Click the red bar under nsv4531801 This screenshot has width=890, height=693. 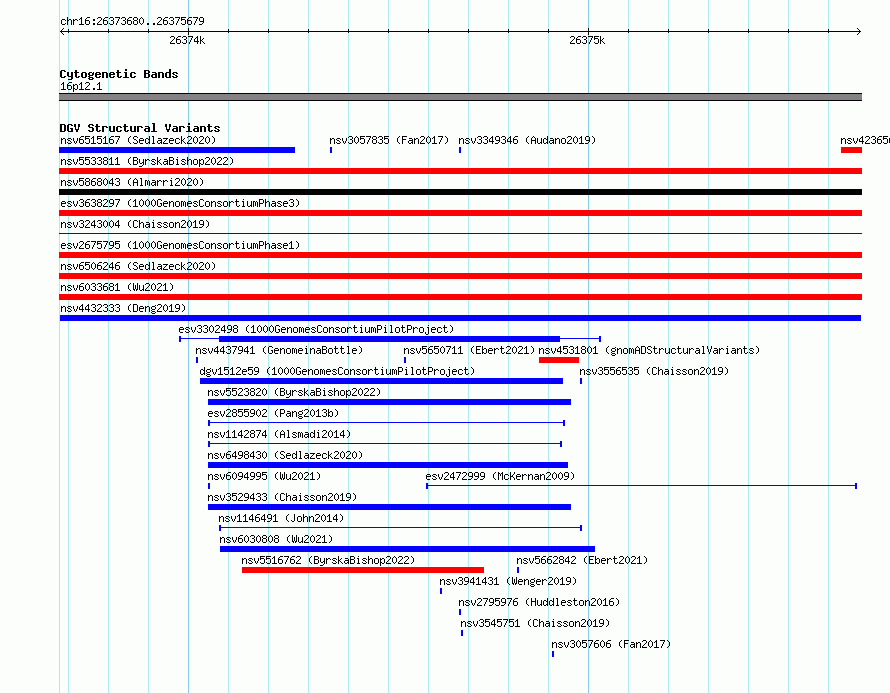coord(559,360)
